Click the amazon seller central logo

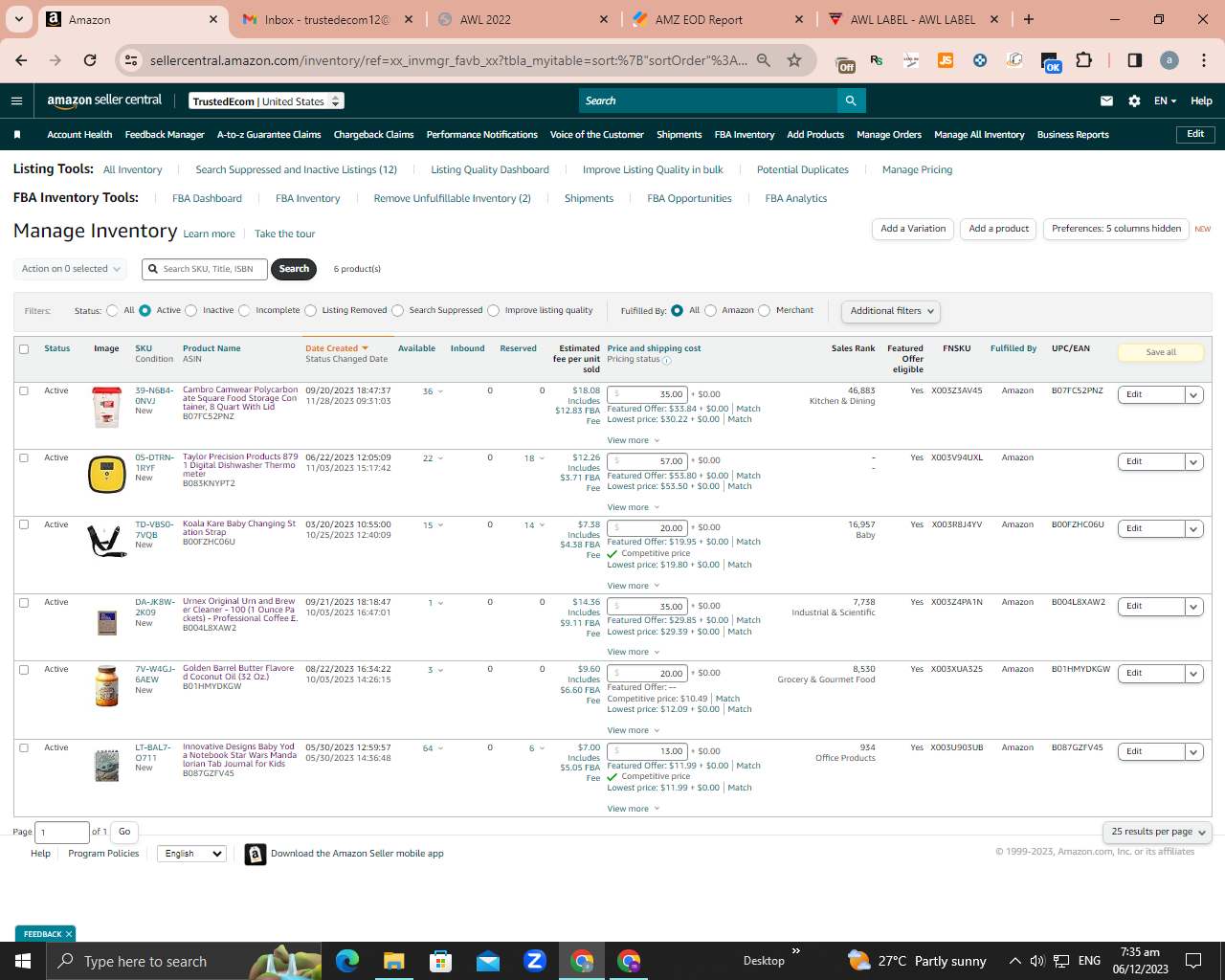click(x=104, y=100)
